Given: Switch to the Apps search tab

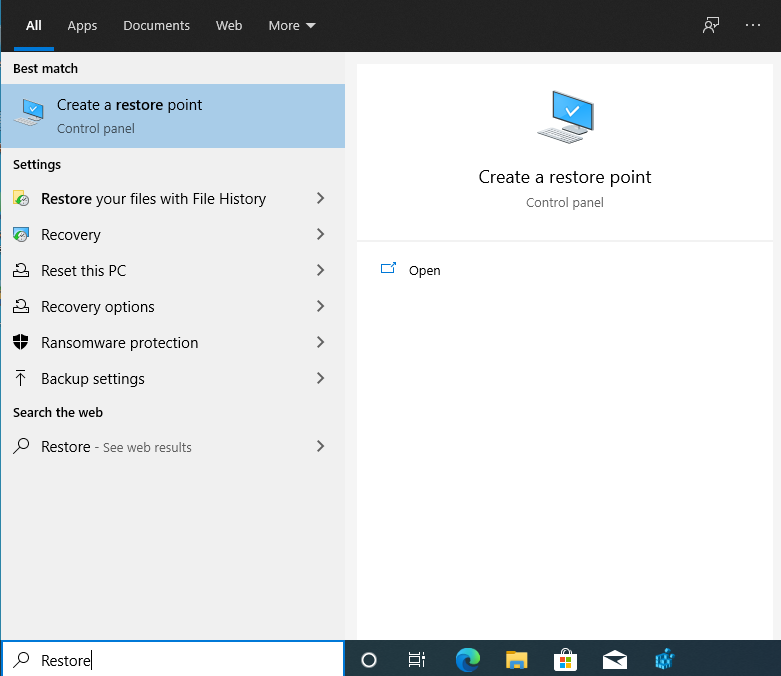Looking at the screenshot, I should (82, 25).
